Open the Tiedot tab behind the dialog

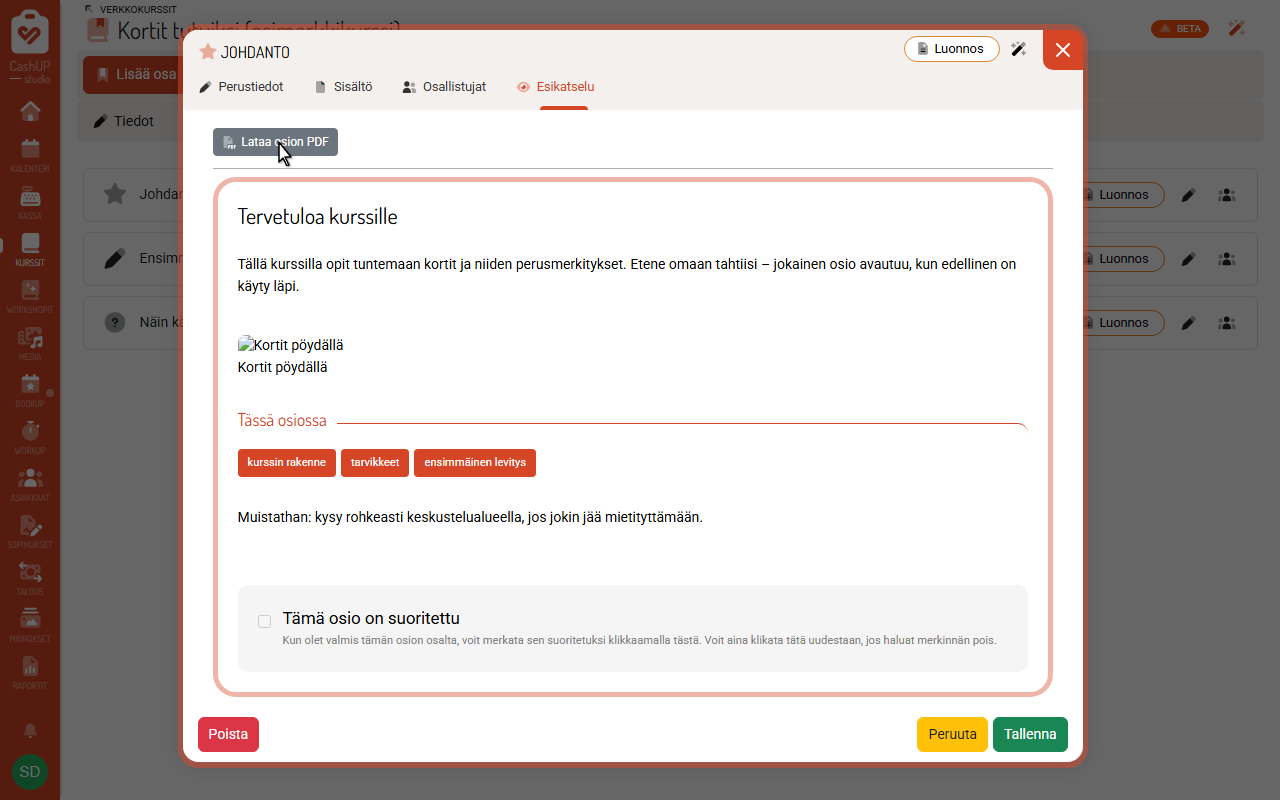[124, 121]
